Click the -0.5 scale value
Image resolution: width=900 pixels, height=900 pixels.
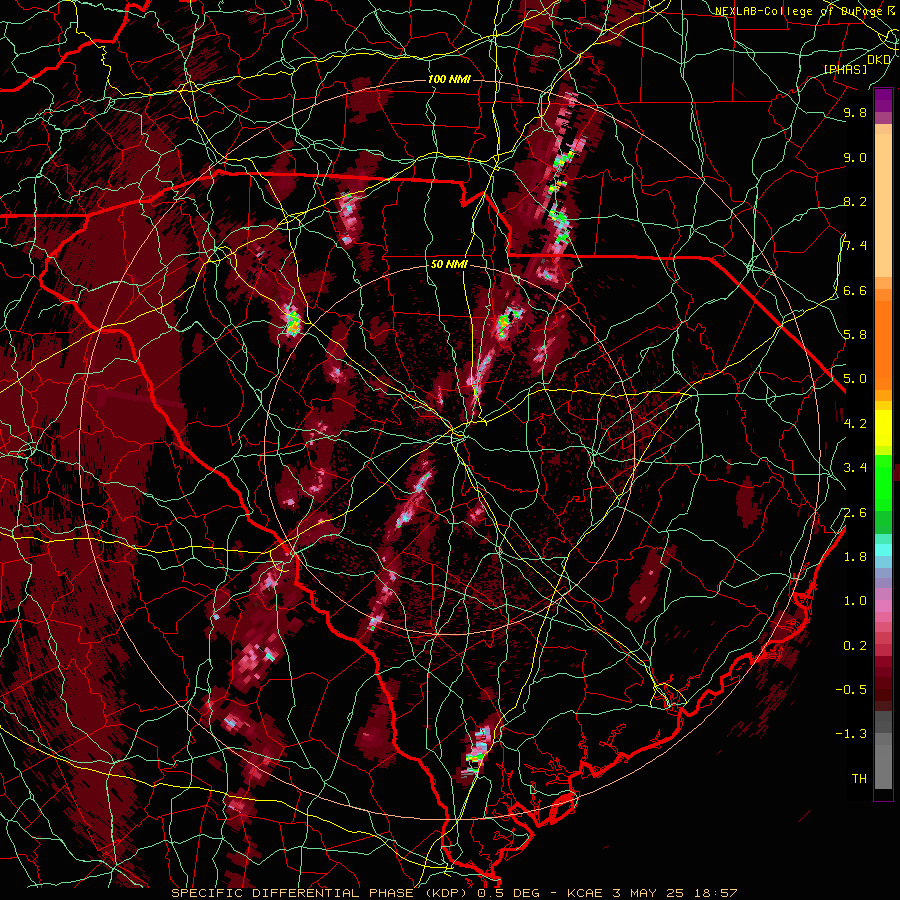pos(851,689)
